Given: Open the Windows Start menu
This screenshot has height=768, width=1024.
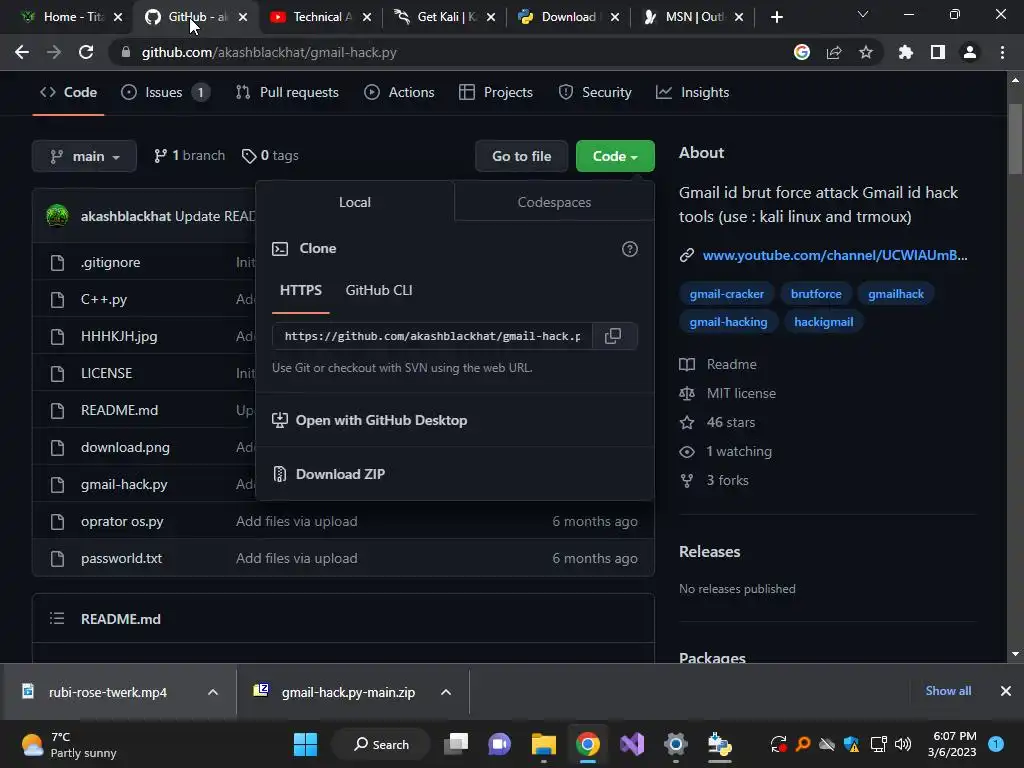Looking at the screenshot, I should tap(305, 744).
